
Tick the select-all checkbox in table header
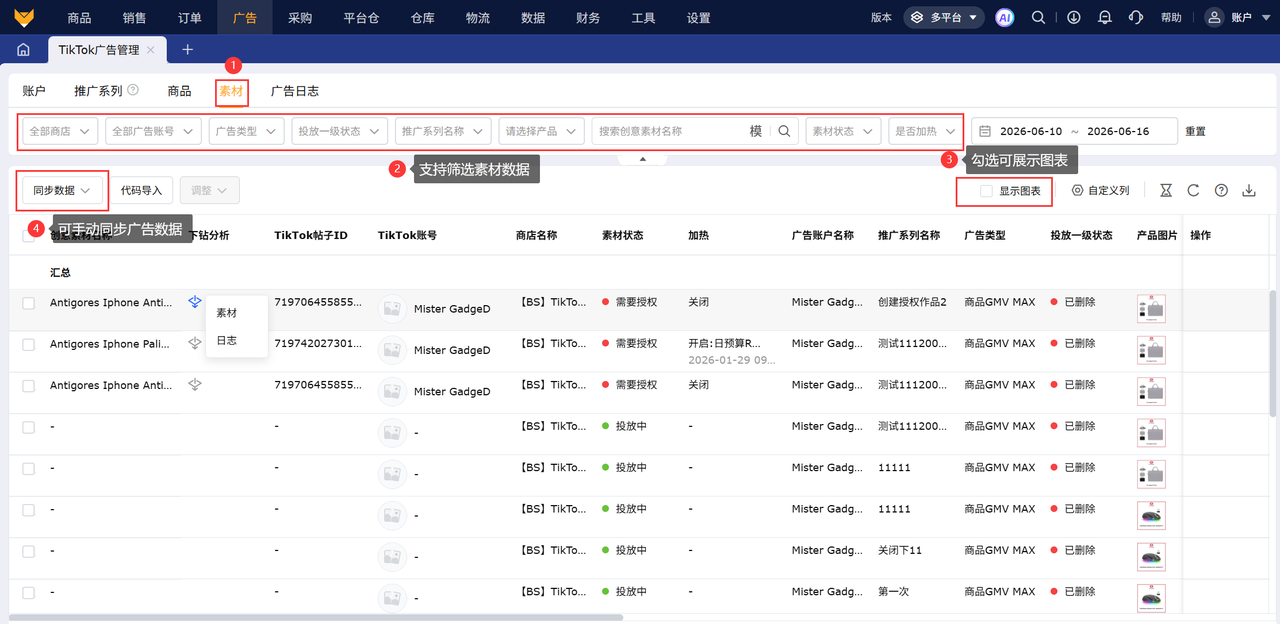coord(28,235)
